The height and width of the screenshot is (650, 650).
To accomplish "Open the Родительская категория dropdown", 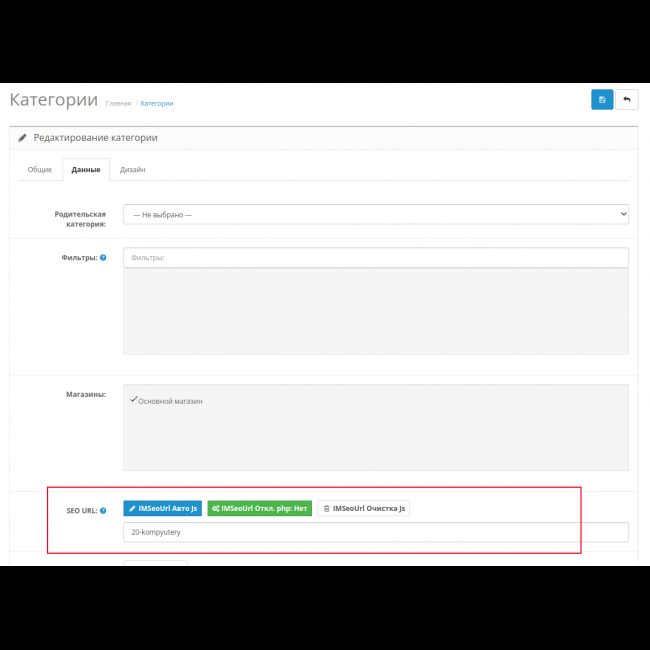I will tap(375, 214).
